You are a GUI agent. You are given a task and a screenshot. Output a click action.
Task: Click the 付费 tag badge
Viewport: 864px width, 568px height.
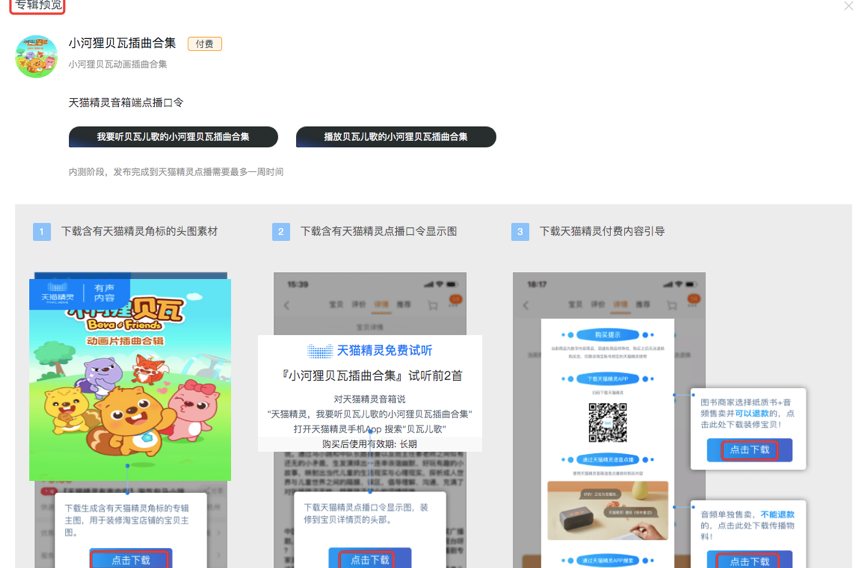point(204,44)
